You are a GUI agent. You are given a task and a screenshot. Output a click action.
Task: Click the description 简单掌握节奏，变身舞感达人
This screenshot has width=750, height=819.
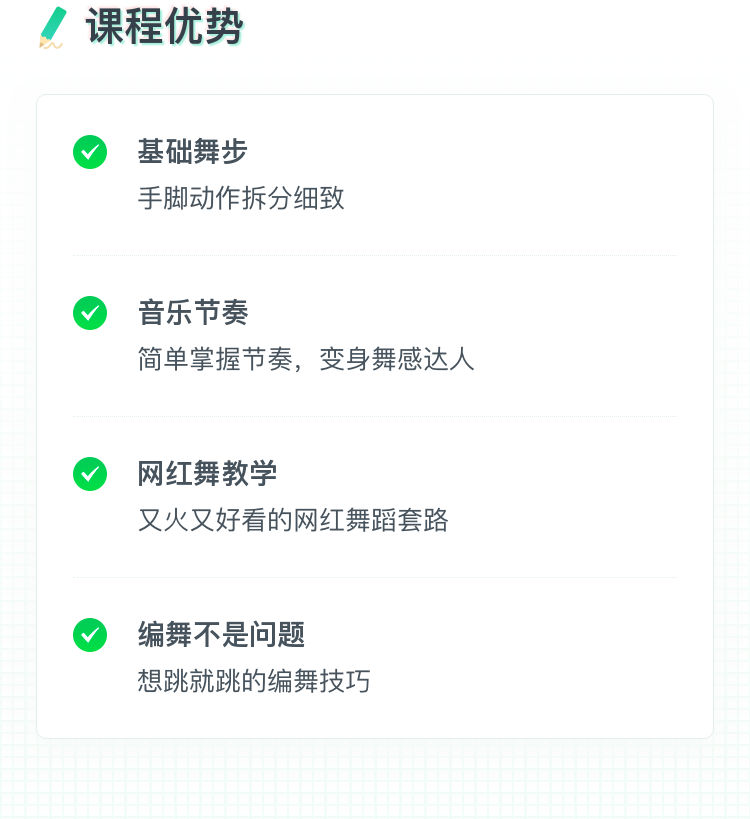coord(305,359)
